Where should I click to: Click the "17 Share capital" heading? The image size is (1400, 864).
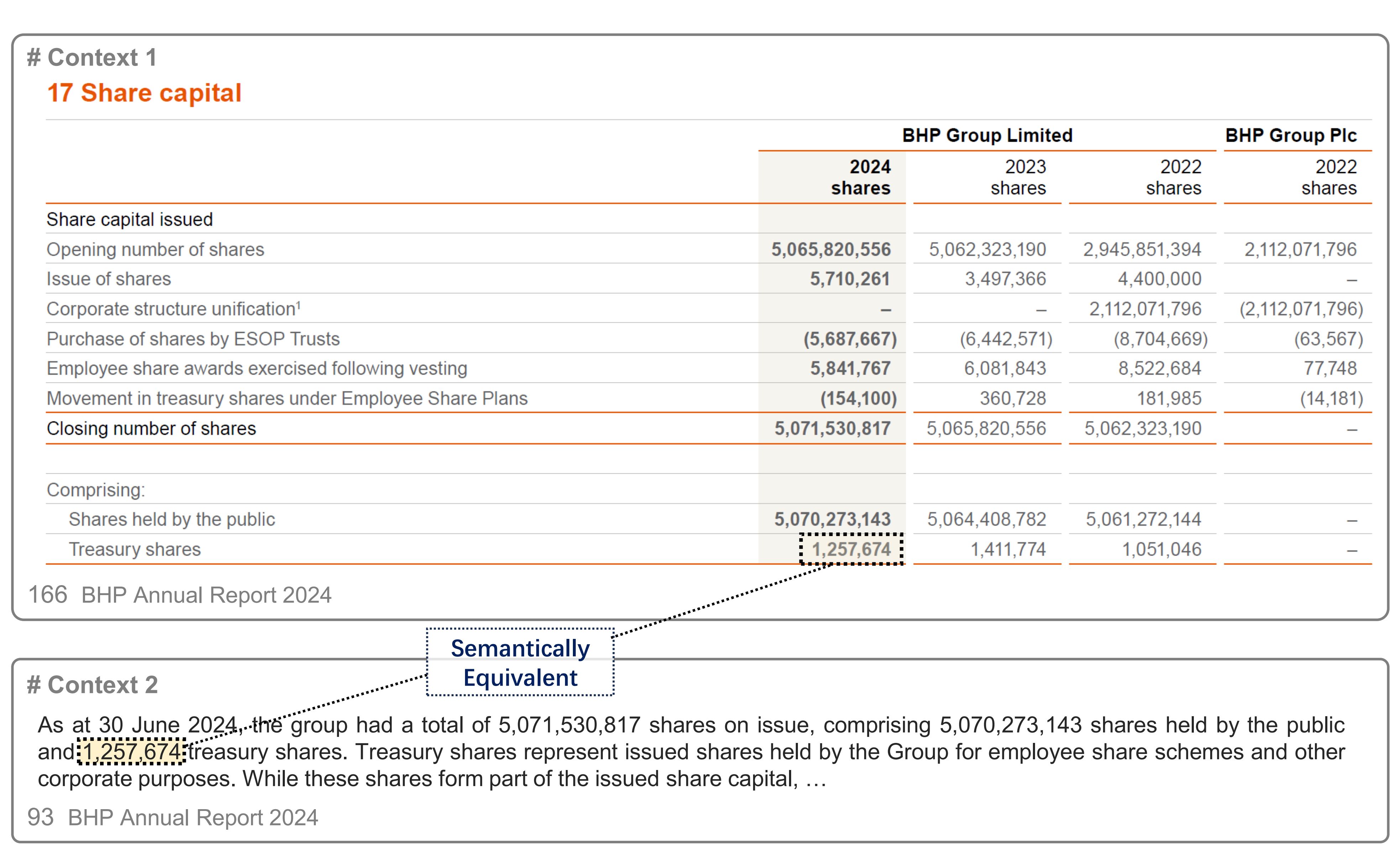pos(144,93)
